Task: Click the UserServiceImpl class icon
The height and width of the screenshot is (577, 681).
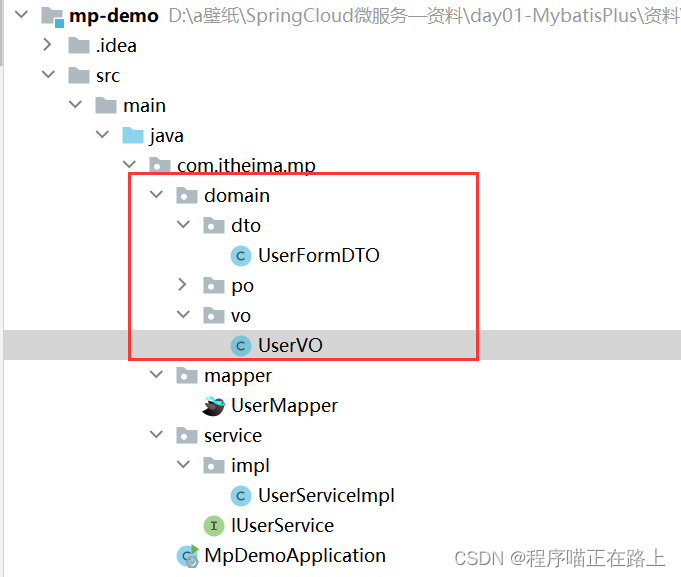Action: tap(241, 495)
